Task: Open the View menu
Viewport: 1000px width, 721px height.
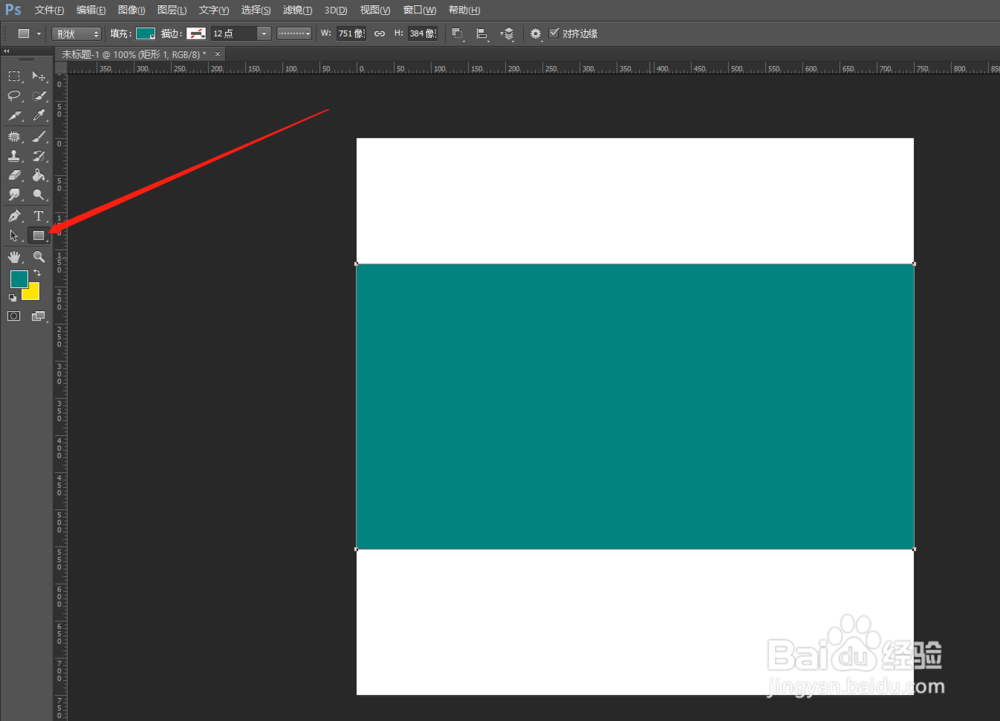Action: pos(375,10)
